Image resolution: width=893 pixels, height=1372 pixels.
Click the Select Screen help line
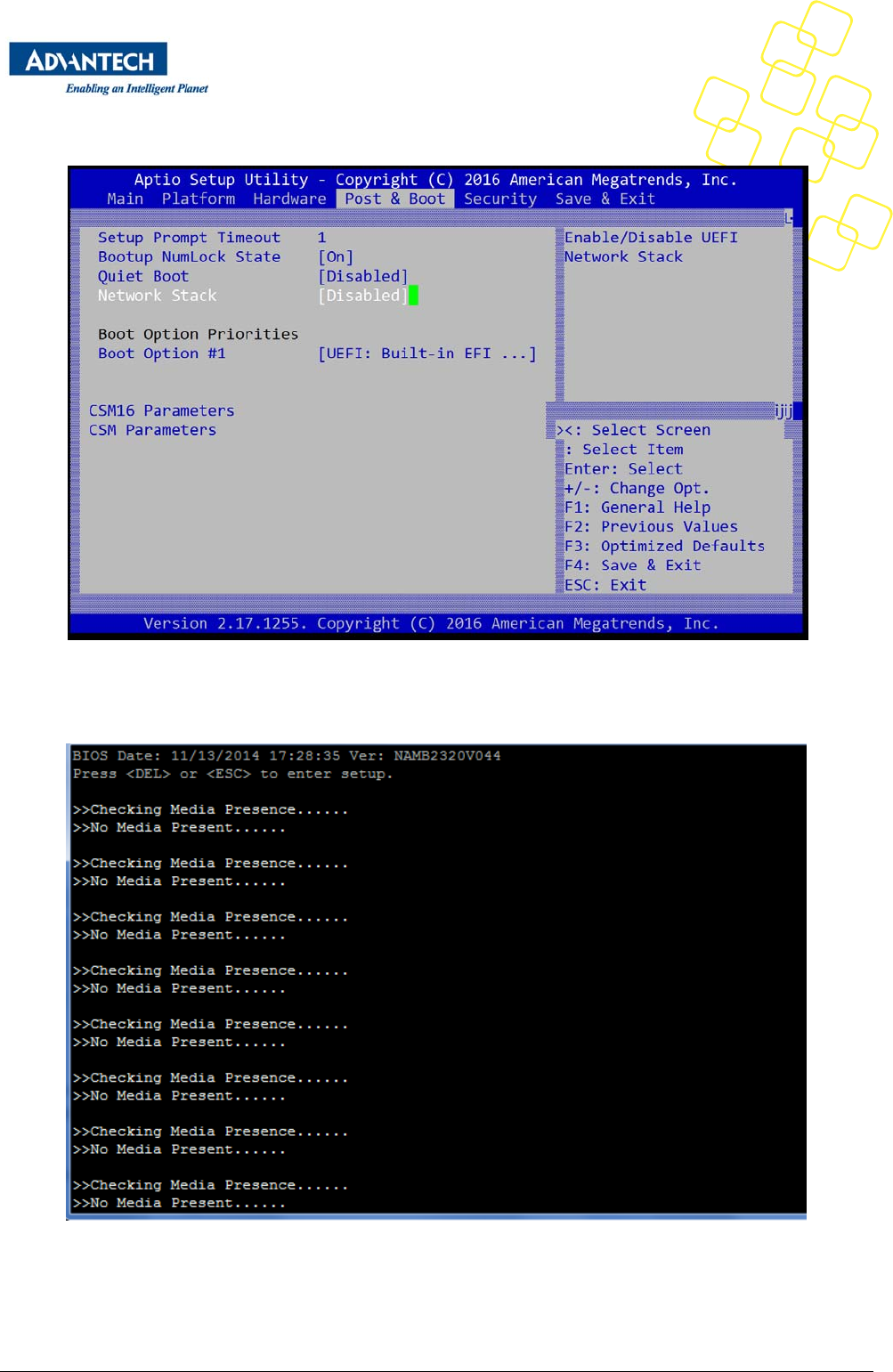(x=634, y=430)
